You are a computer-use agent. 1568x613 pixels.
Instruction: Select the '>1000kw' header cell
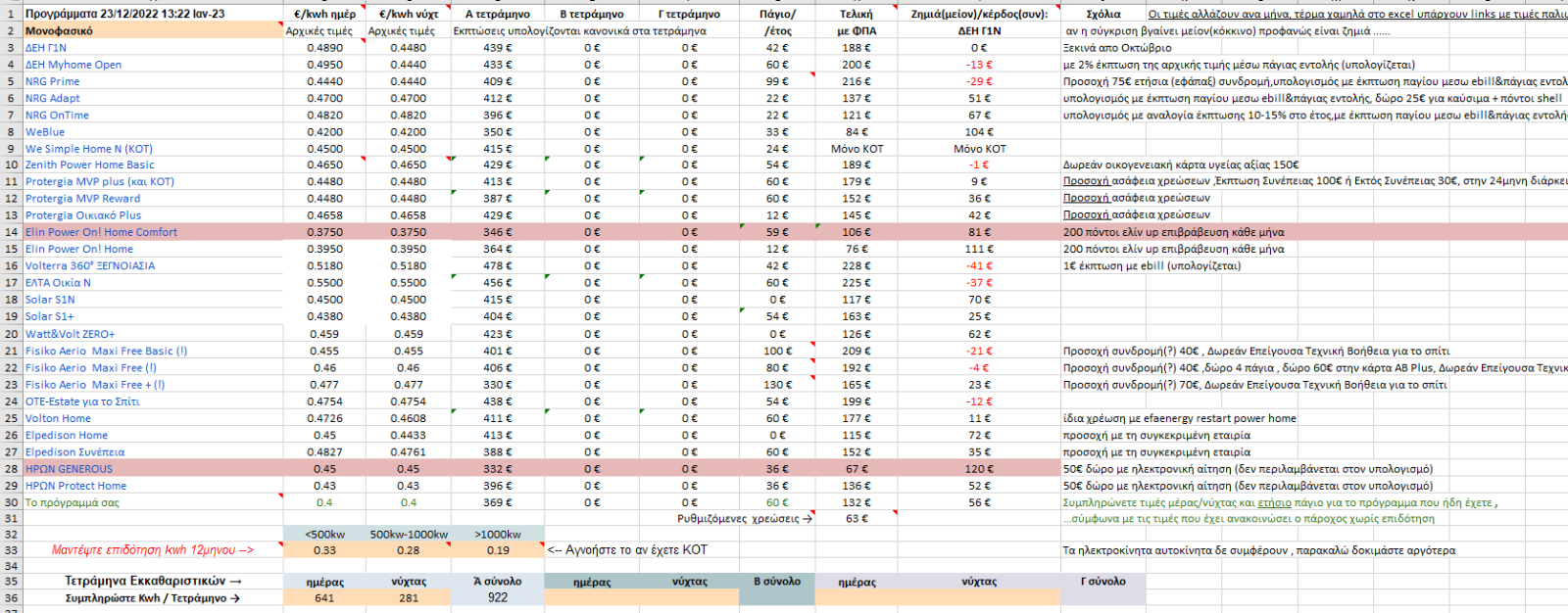[497, 534]
